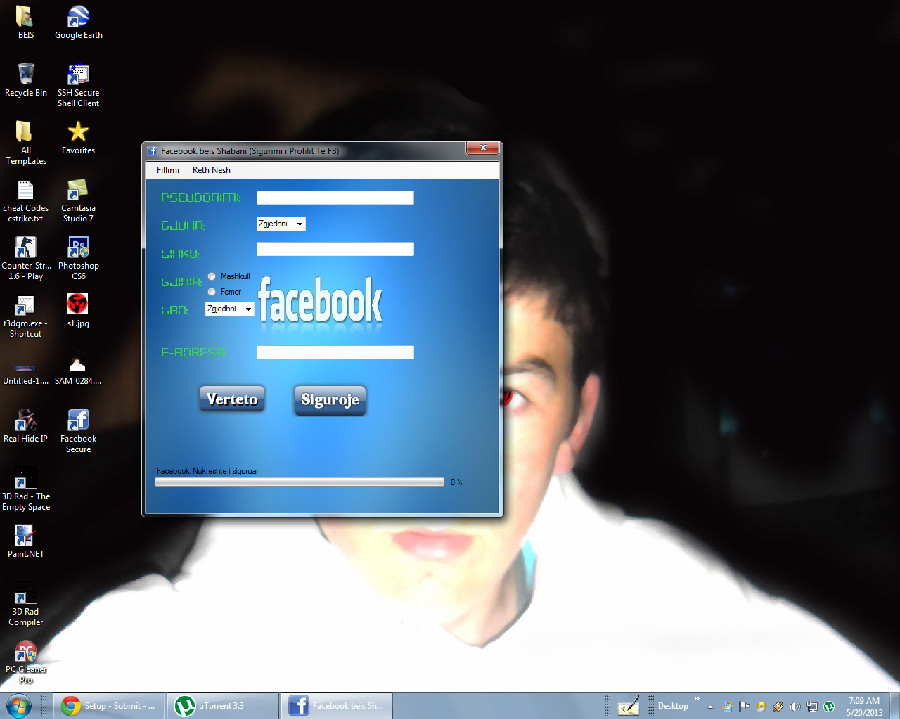Open the Recycle Bin
900x719 pixels.
point(25,80)
